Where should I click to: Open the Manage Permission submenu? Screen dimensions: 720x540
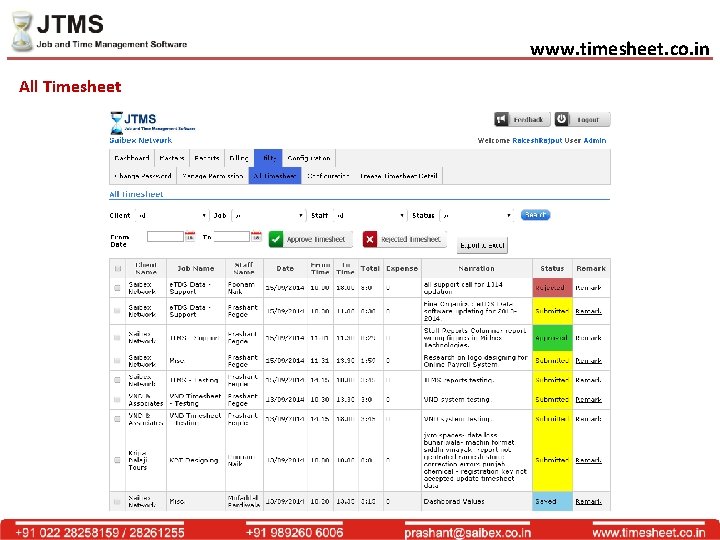click(213, 176)
